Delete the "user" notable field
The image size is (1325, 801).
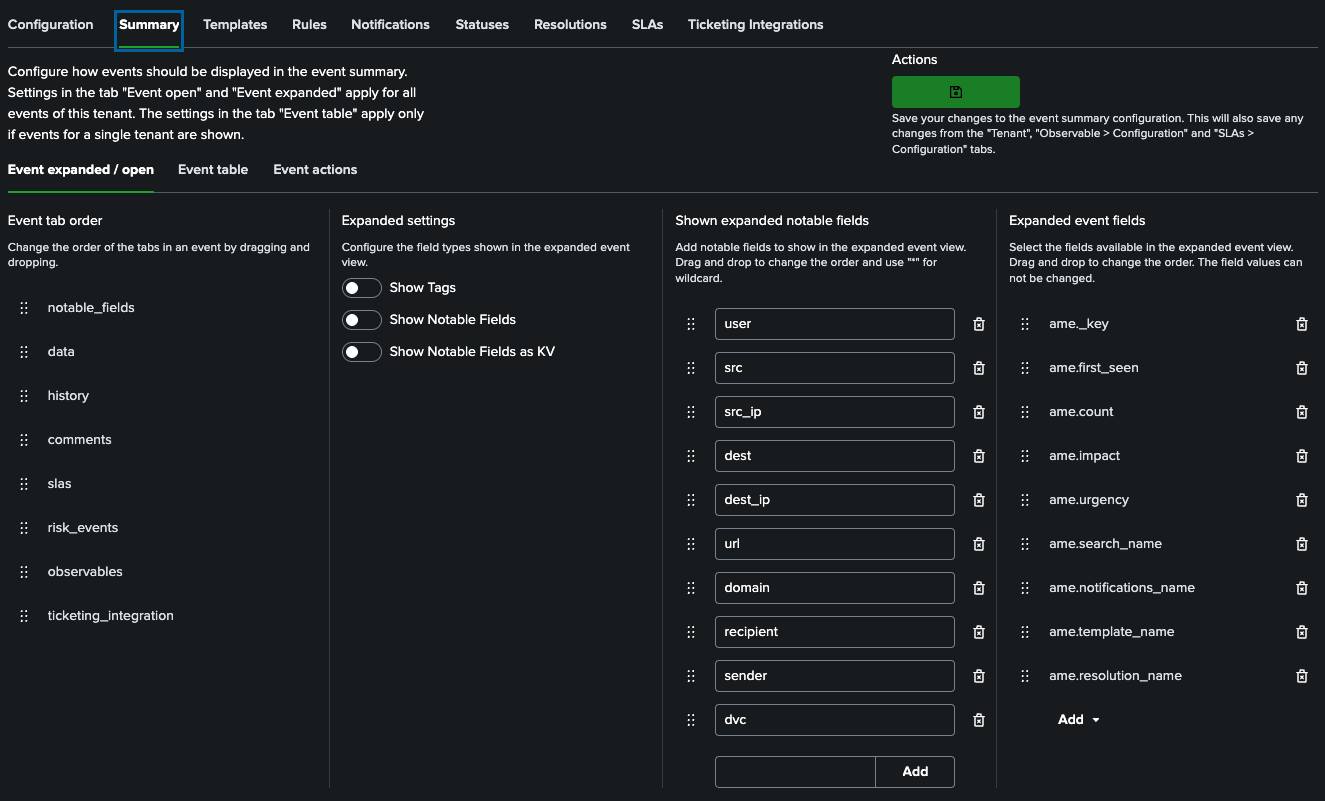pyautogui.click(x=978, y=324)
